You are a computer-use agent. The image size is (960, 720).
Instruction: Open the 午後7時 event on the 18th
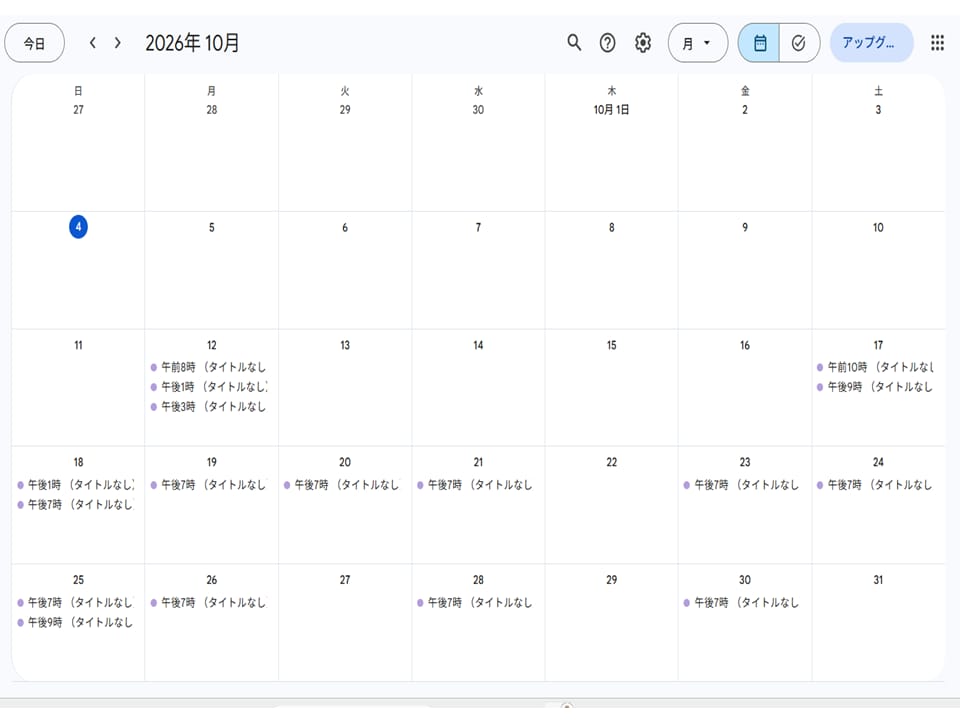pos(76,504)
